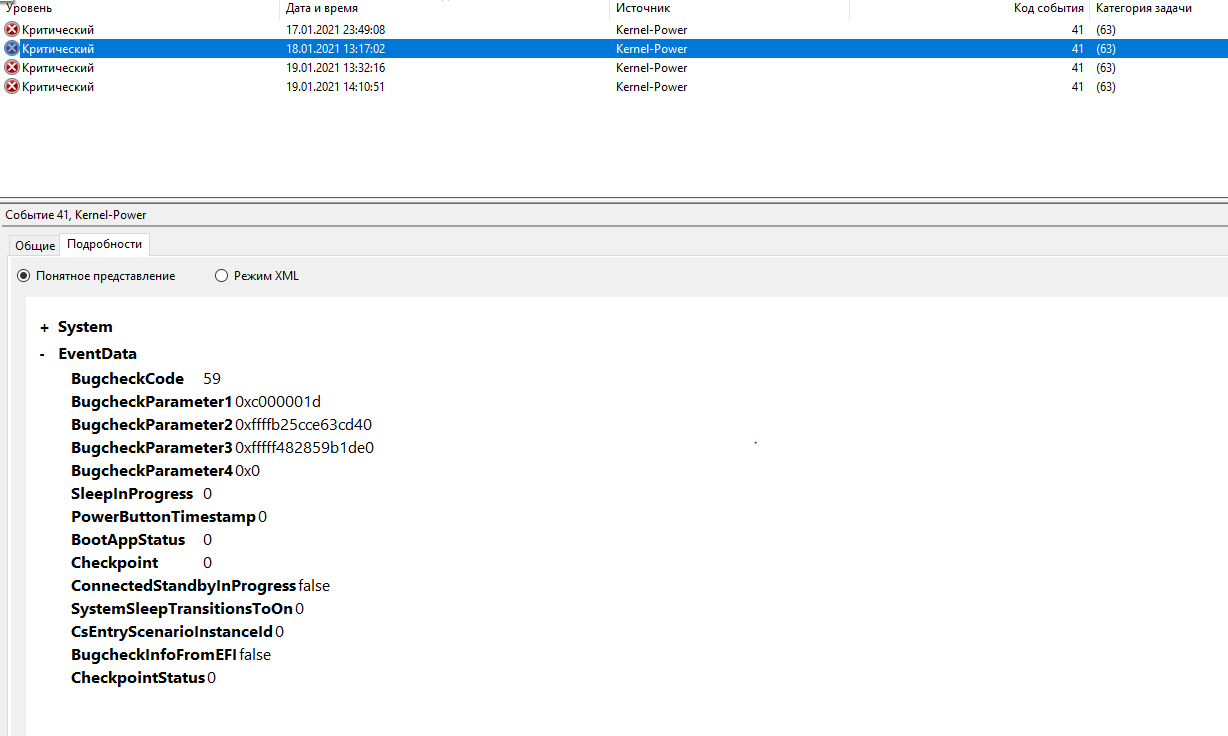This screenshot has width=1228, height=736.
Task: Click the ConnectedStandbyInProgress label
Action: (183, 586)
